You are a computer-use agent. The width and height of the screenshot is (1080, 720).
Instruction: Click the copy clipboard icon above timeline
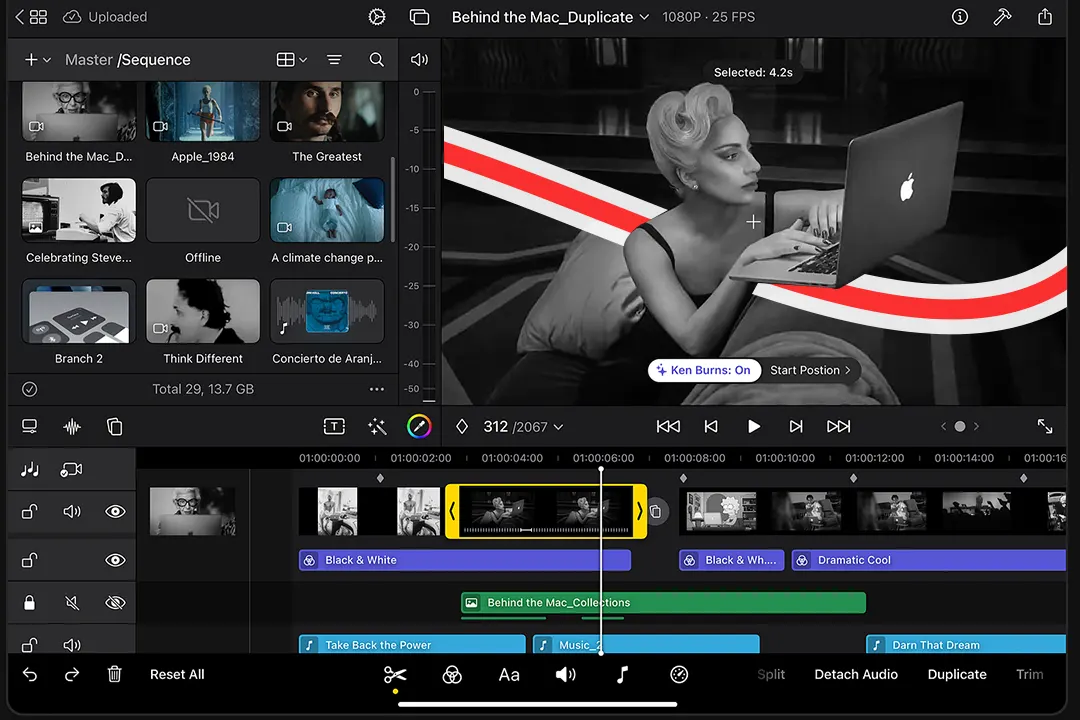point(114,426)
